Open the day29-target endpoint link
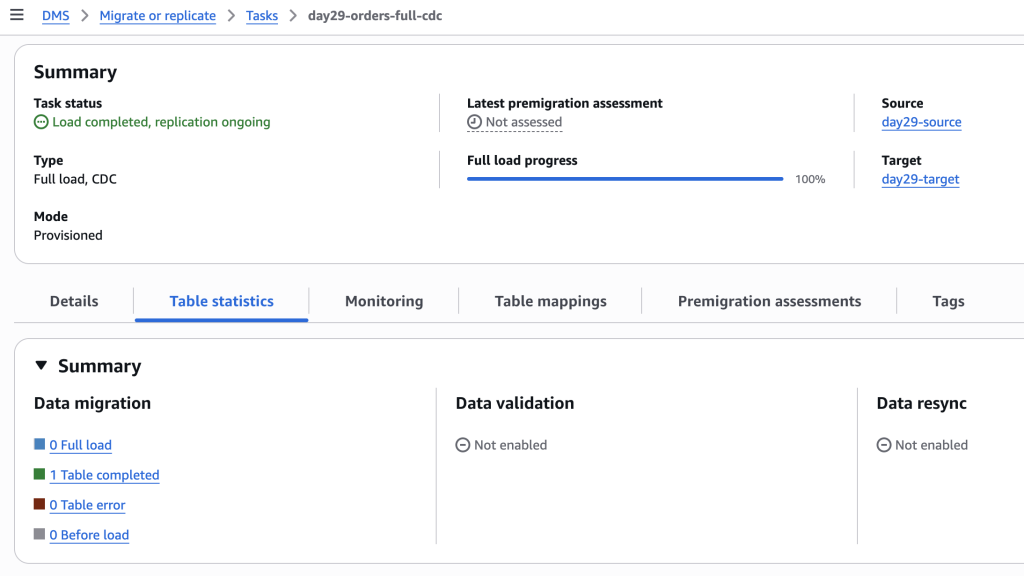Viewport: 1024px width, 576px height. click(920, 179)
